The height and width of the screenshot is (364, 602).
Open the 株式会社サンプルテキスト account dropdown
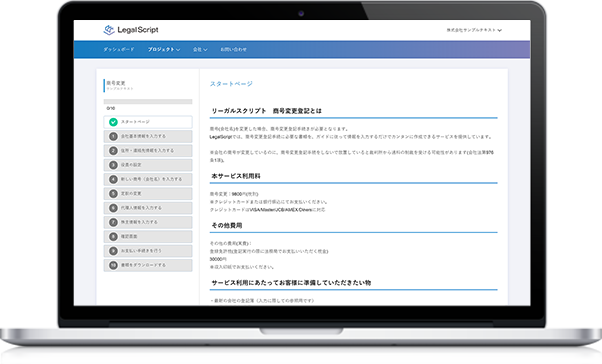(474, 30)
